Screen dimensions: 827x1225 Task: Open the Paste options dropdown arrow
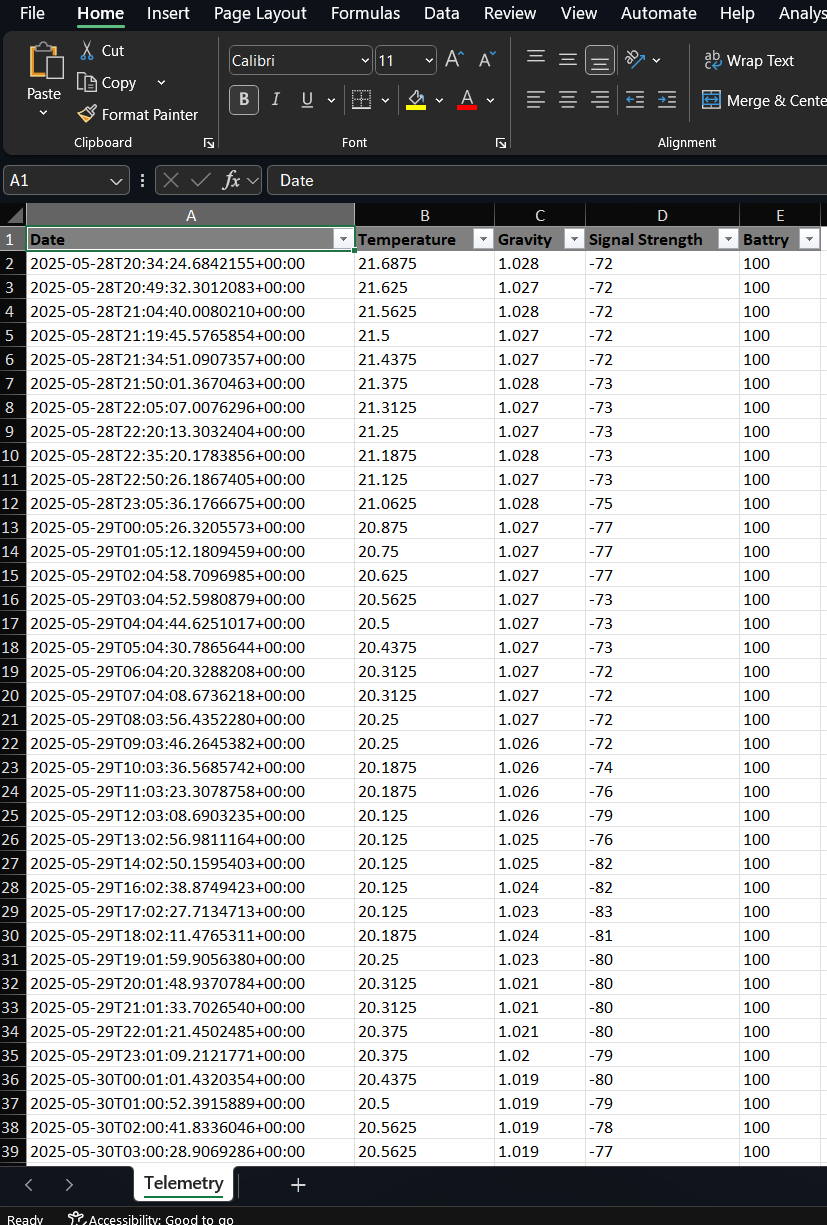click(43, 113)
